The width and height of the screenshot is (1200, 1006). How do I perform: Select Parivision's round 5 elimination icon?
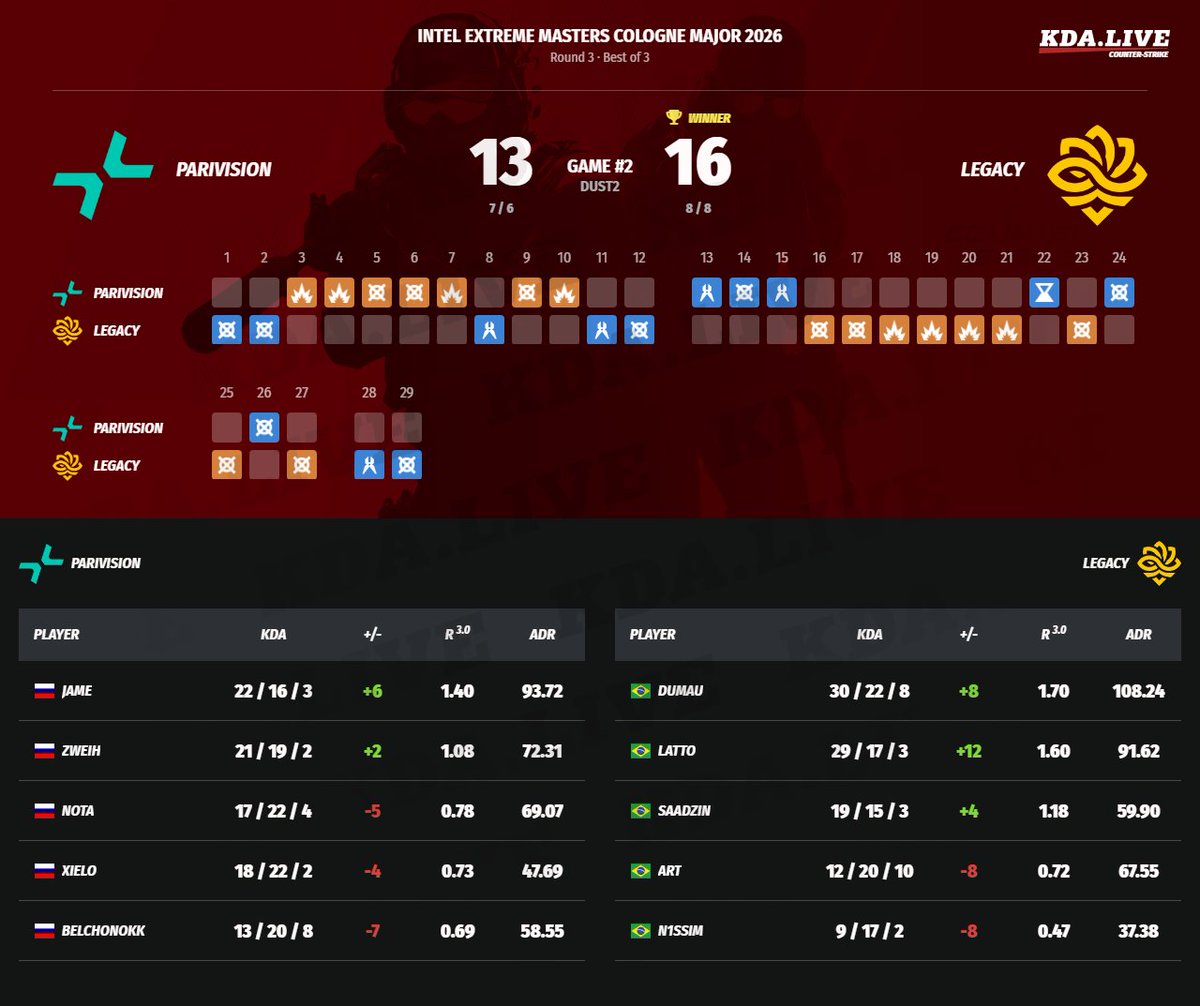point(377,292)
